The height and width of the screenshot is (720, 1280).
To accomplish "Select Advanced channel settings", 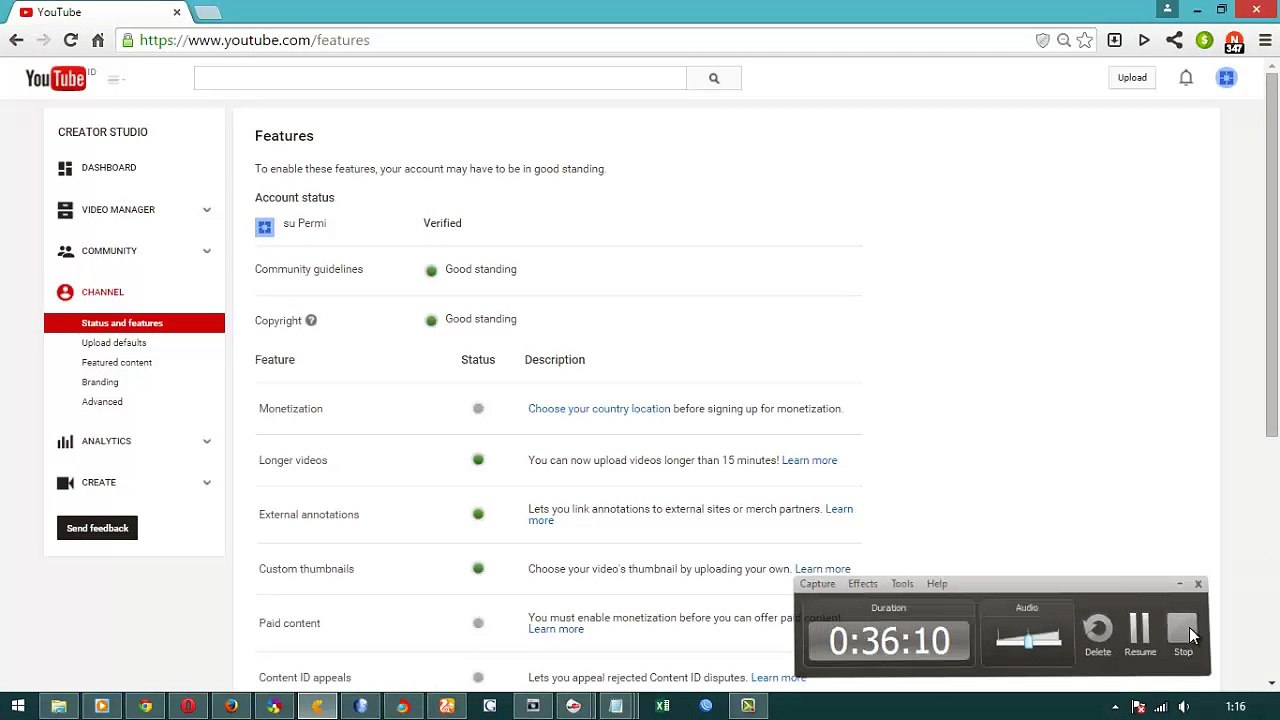I will 102,402.
